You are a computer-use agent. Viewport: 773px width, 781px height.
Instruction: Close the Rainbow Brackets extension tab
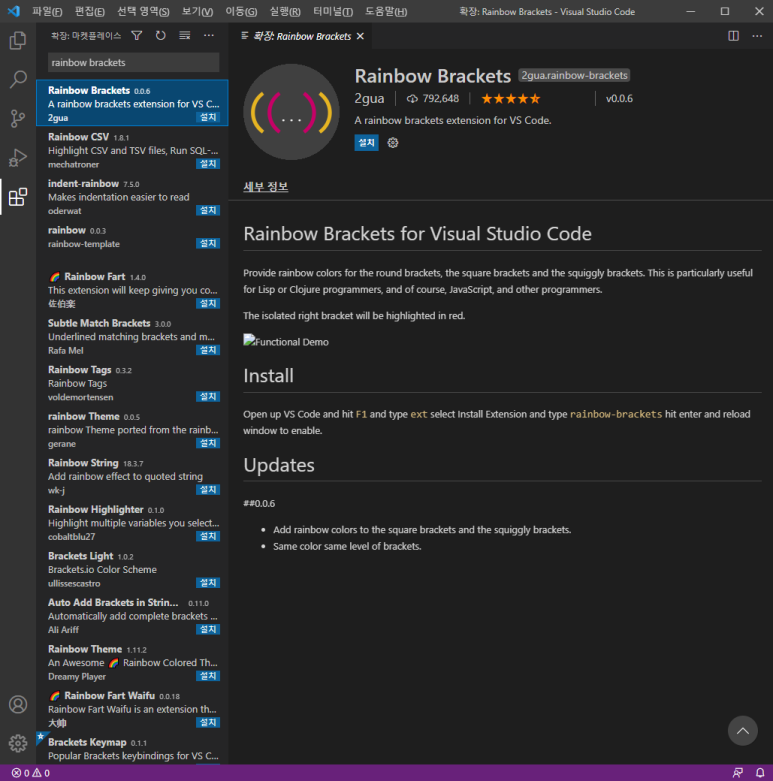[x=360, y=36]
